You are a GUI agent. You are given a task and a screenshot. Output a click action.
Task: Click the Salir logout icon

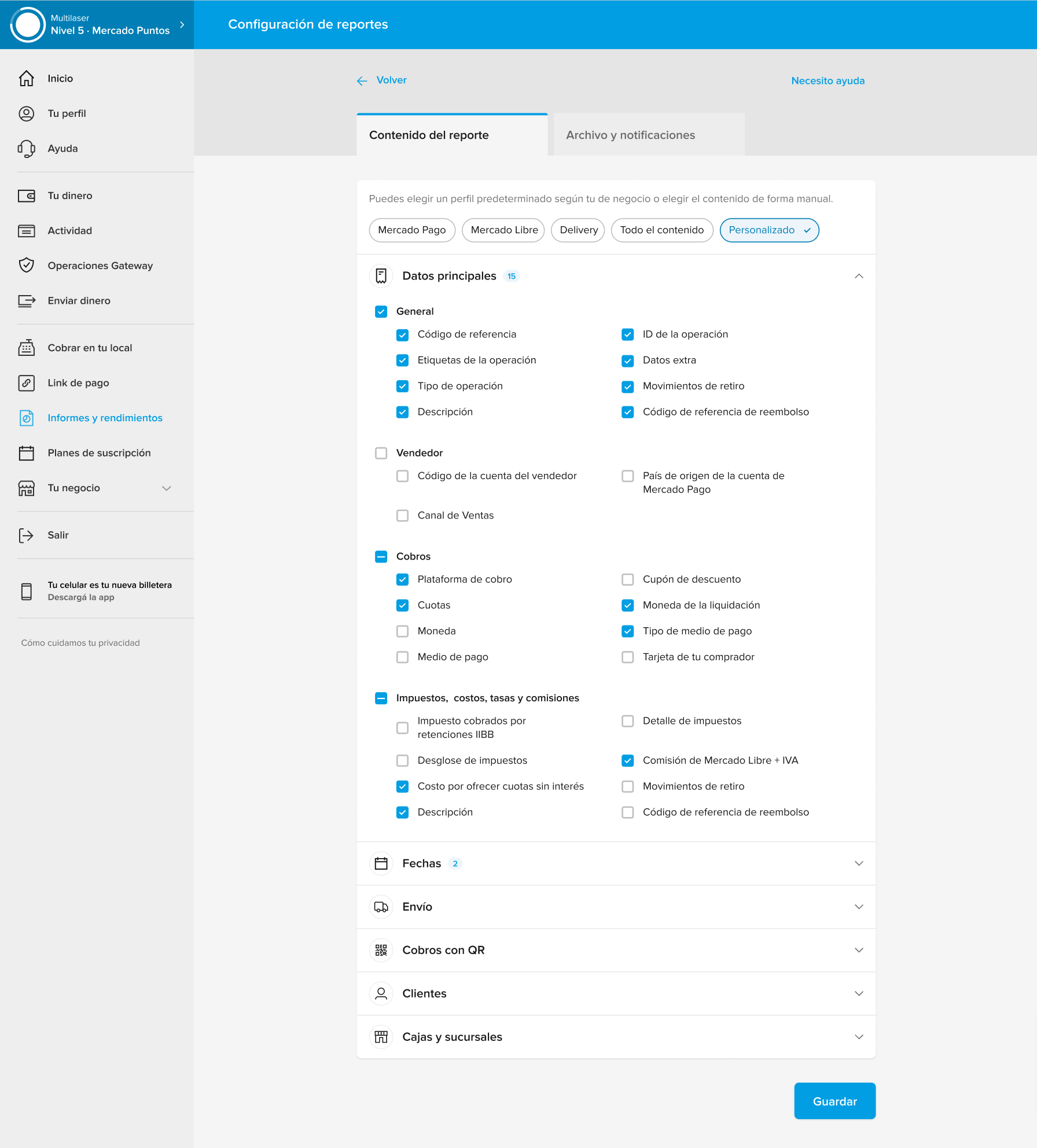pyautogui.click(x=27, y=535)
